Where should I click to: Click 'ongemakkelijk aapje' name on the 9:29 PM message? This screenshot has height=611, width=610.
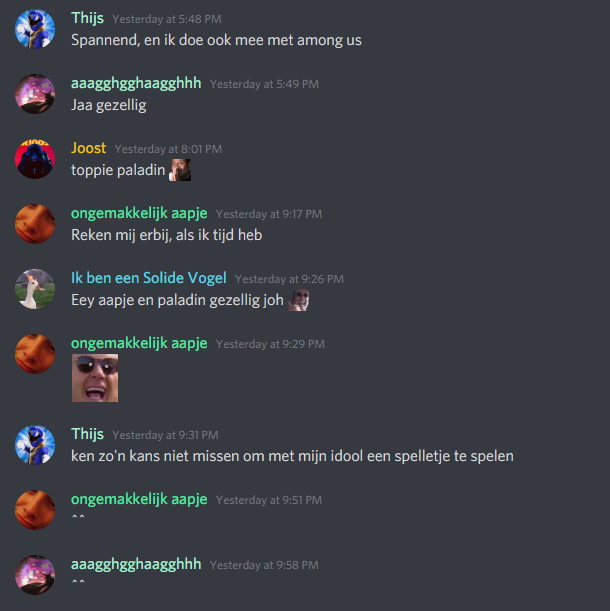click(139, 343)
